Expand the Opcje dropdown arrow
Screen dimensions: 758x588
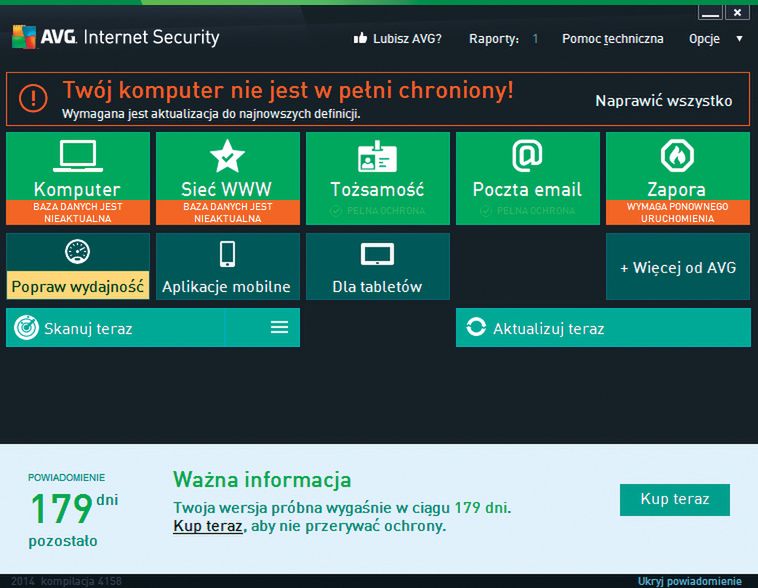739,38
